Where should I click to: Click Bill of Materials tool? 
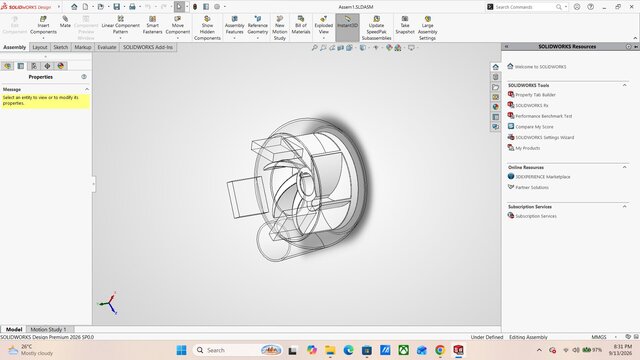301,25
